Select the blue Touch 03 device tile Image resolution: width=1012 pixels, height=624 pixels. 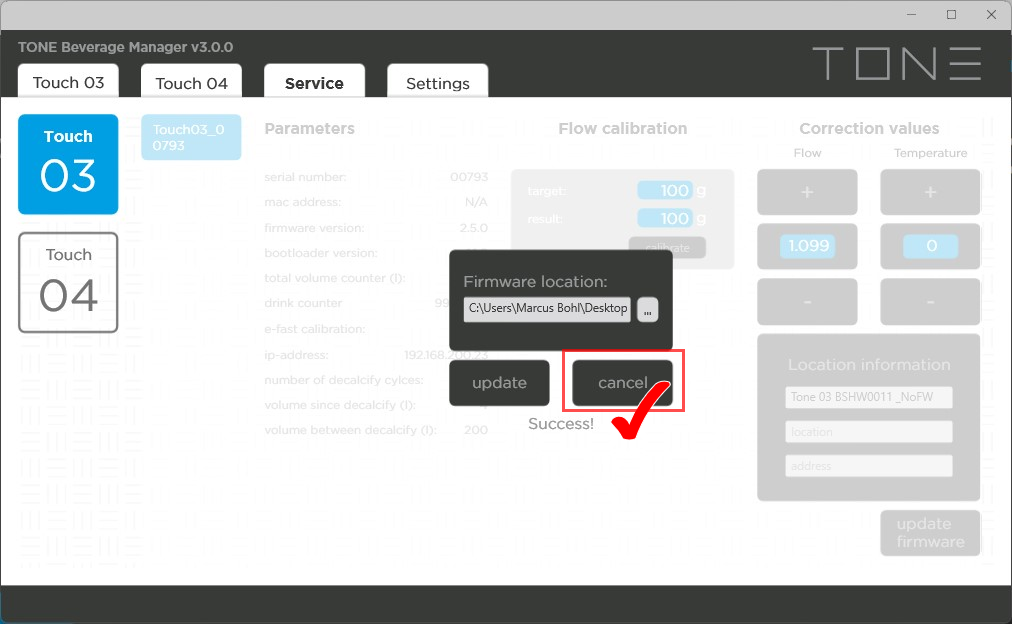(68, 164)
